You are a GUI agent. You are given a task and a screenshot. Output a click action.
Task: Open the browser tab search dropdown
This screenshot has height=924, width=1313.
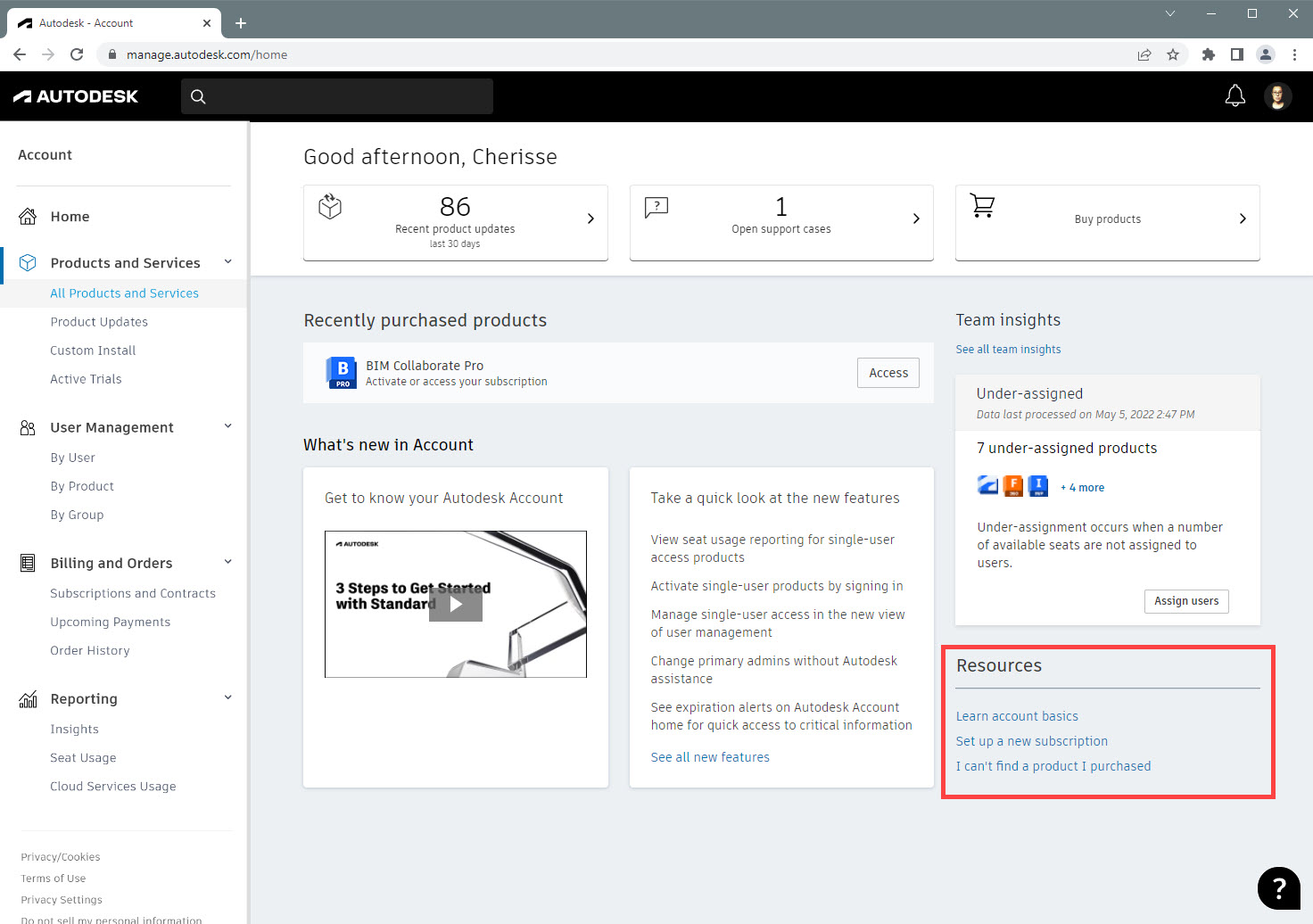tap(1170, 13)
